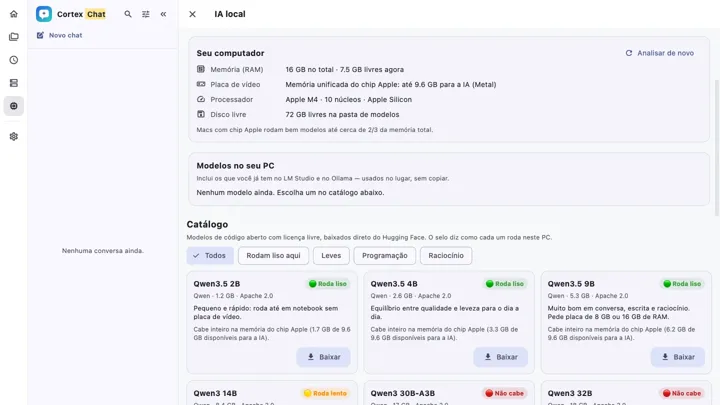This screenshot has width=720, height=405.
Task: Click the Qwen3.5 9B card title
Action: (x=571, y=284)
